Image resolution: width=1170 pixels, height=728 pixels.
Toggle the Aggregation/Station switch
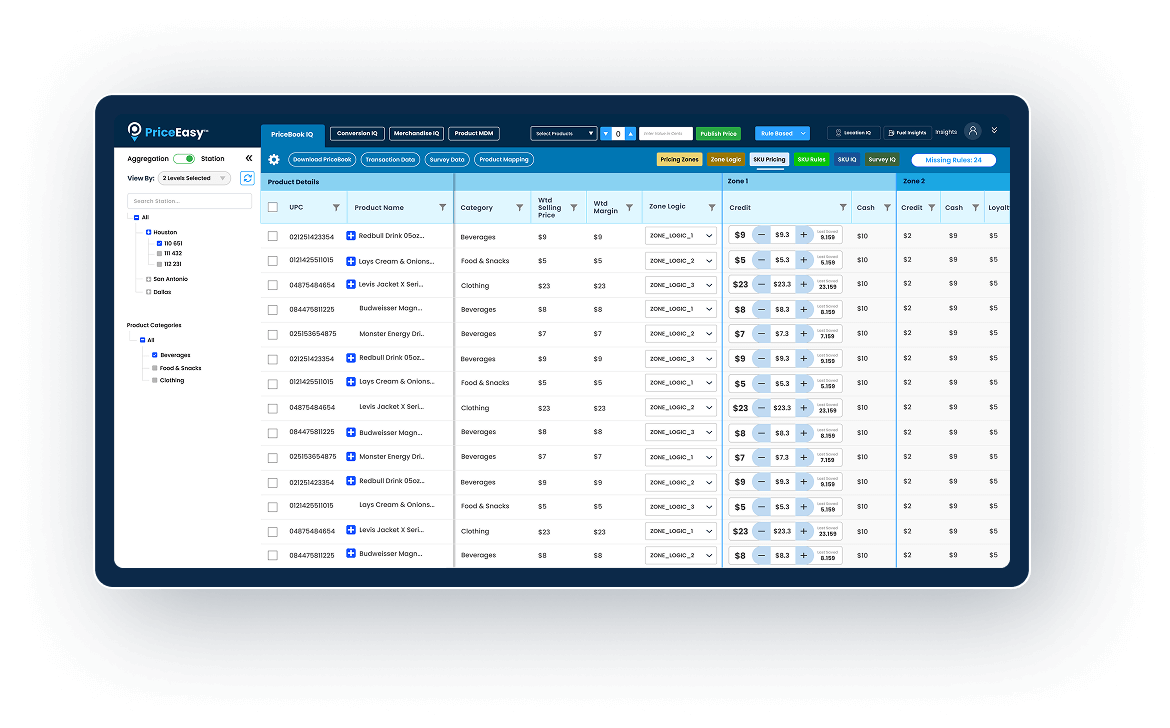click(x=184, y=159)
